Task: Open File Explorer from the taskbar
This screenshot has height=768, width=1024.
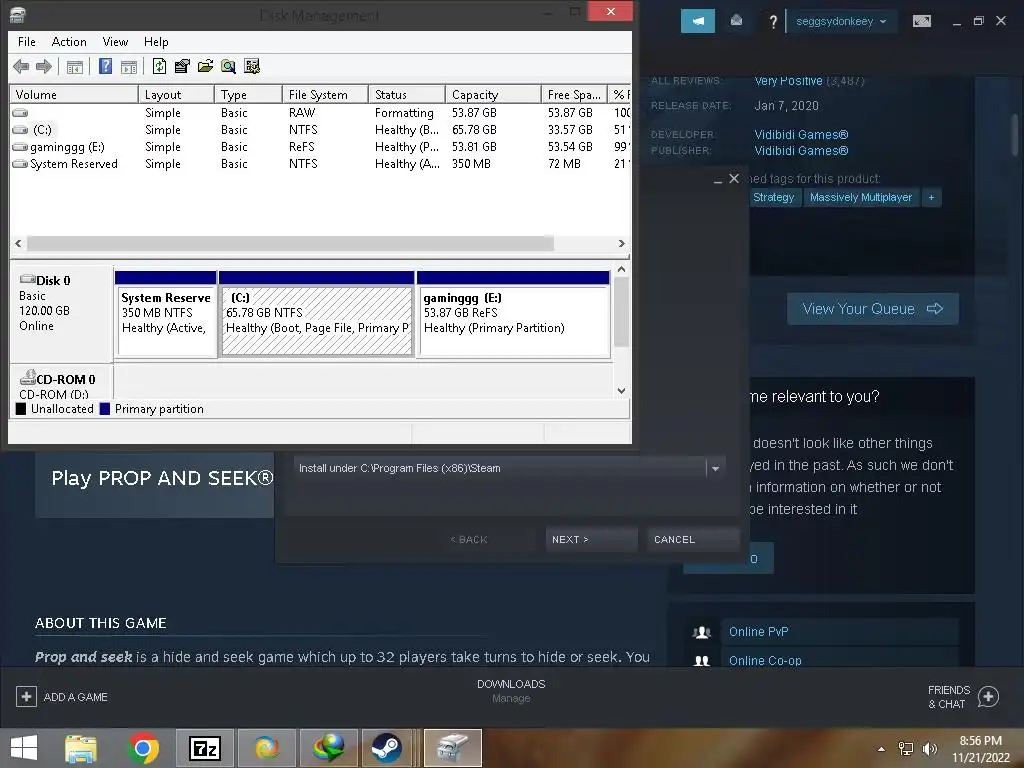Action: coord(81,748)
